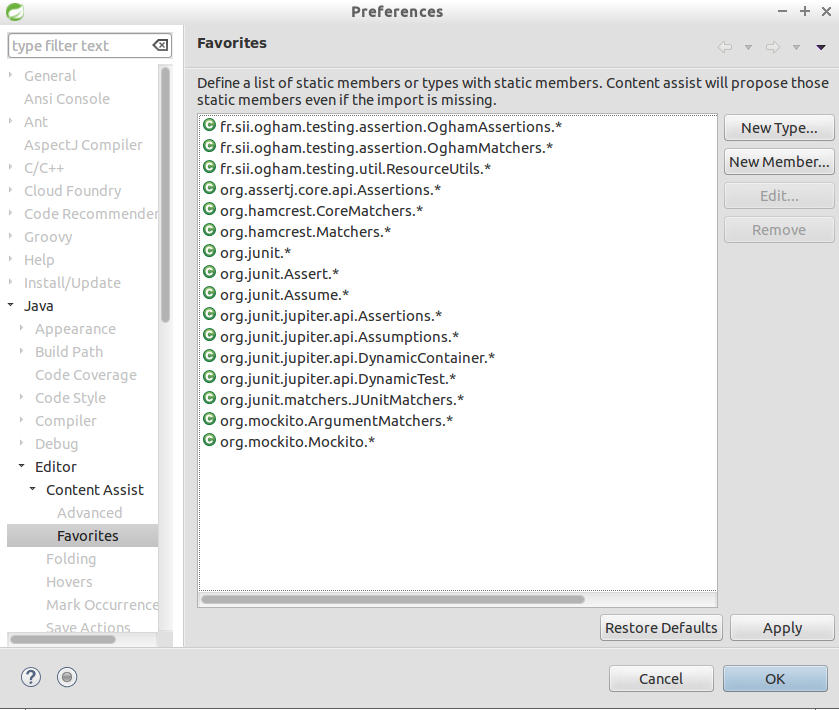The height and width of the screenshot is (710, 839).
Task: Click the forward navigation arrow icon
Action: pyautogui.click(x=773, y=47)
